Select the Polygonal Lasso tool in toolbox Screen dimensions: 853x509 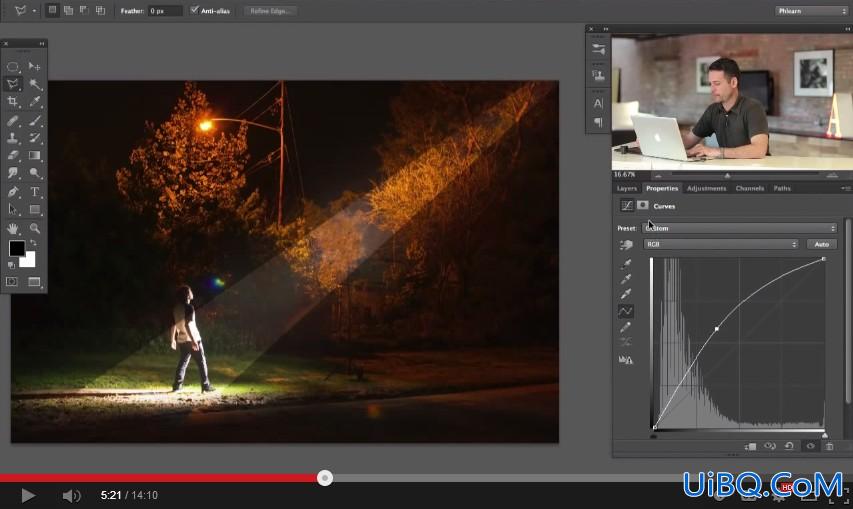tap(13, 84)
